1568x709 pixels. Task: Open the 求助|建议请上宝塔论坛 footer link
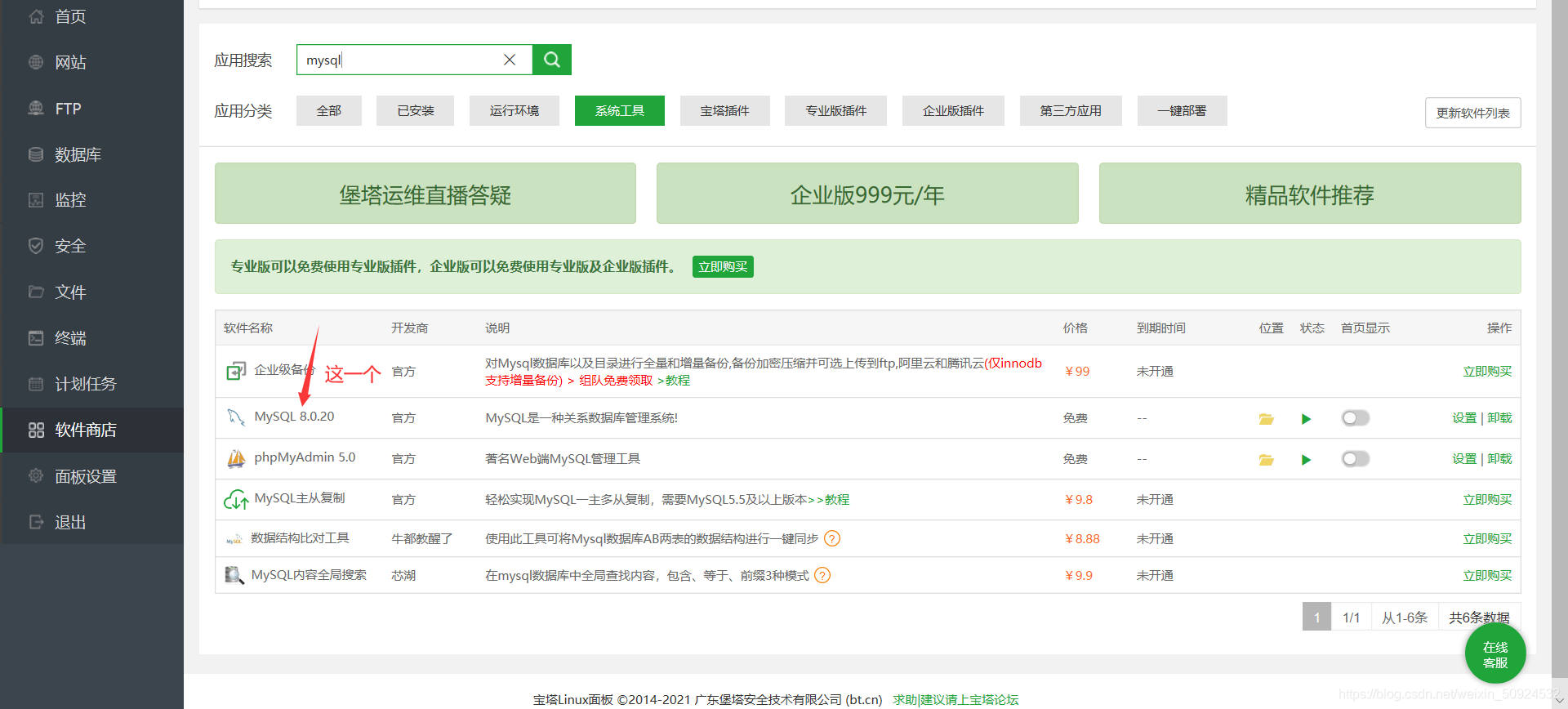point(955,700)
